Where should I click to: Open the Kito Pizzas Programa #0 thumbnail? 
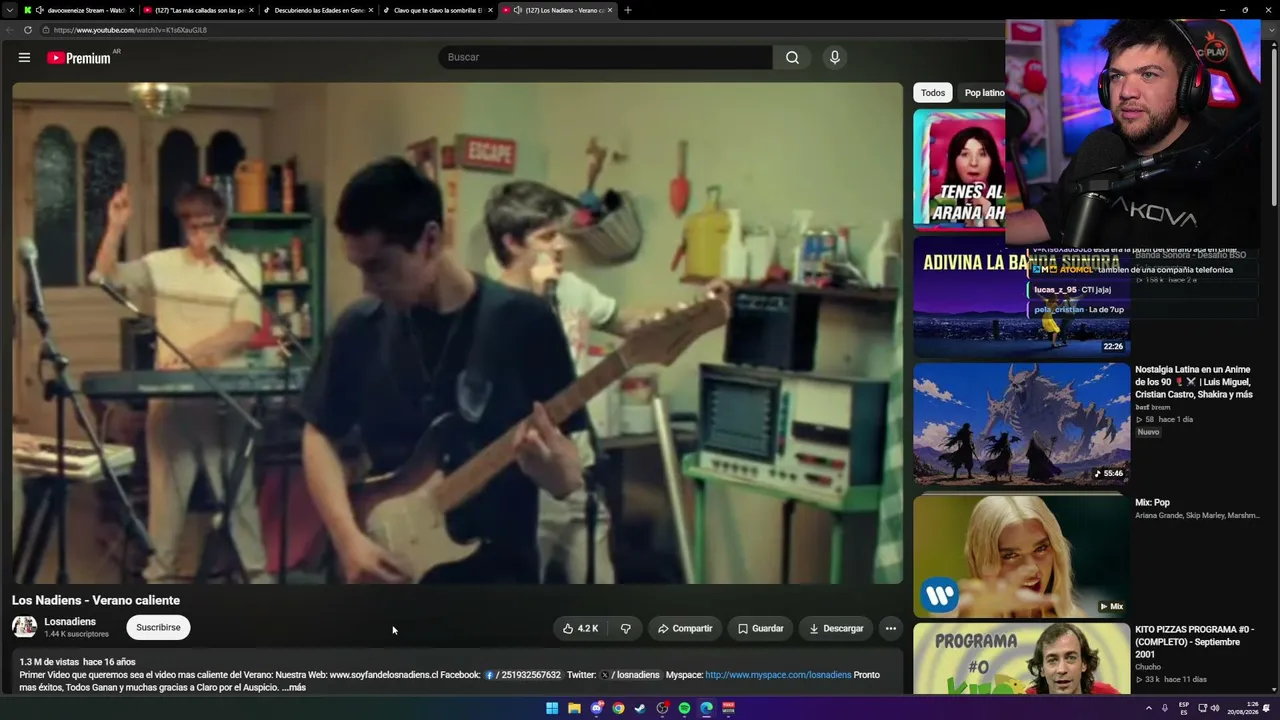(x=1021, y=658)
